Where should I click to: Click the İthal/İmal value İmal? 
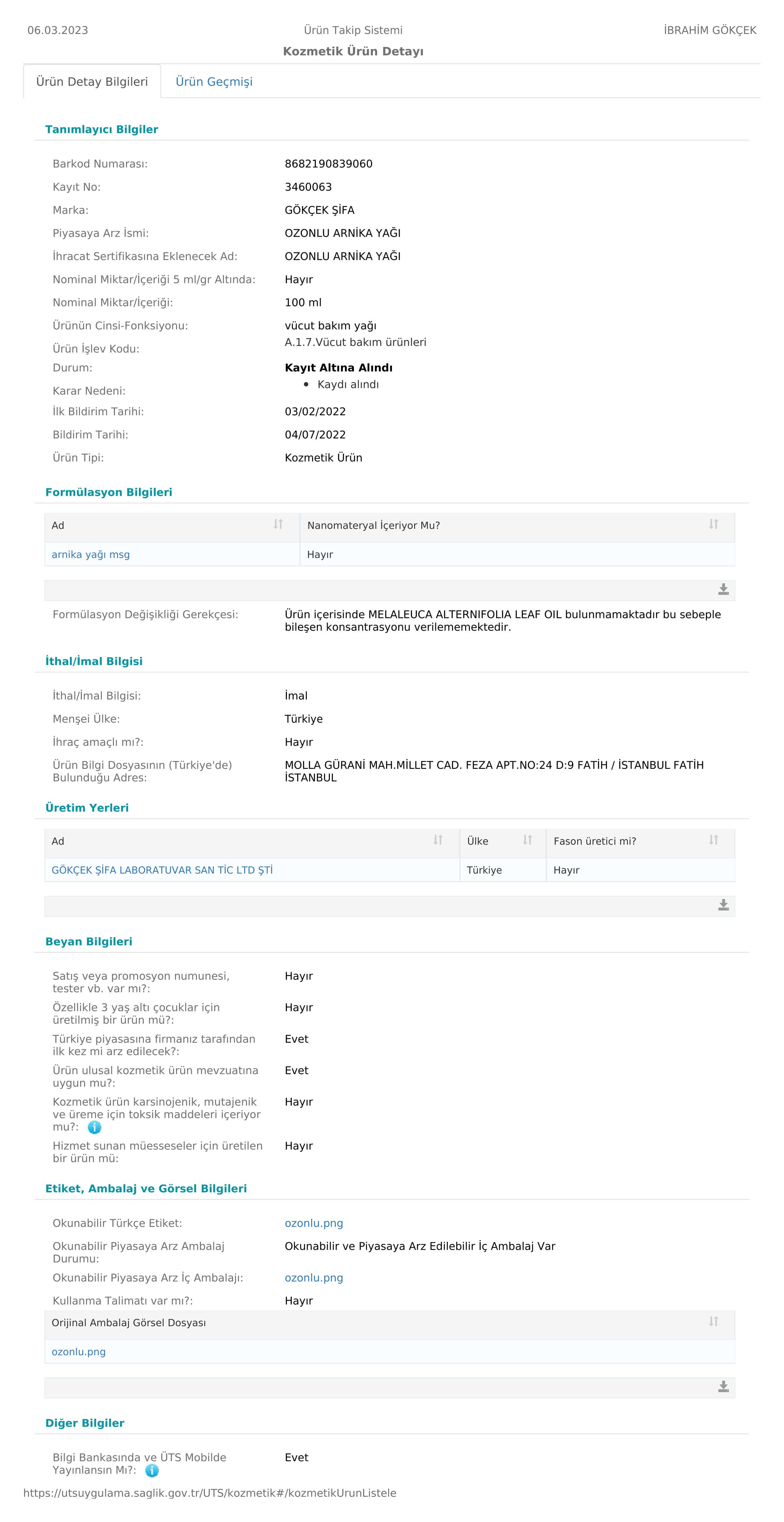tap(296, 696)
